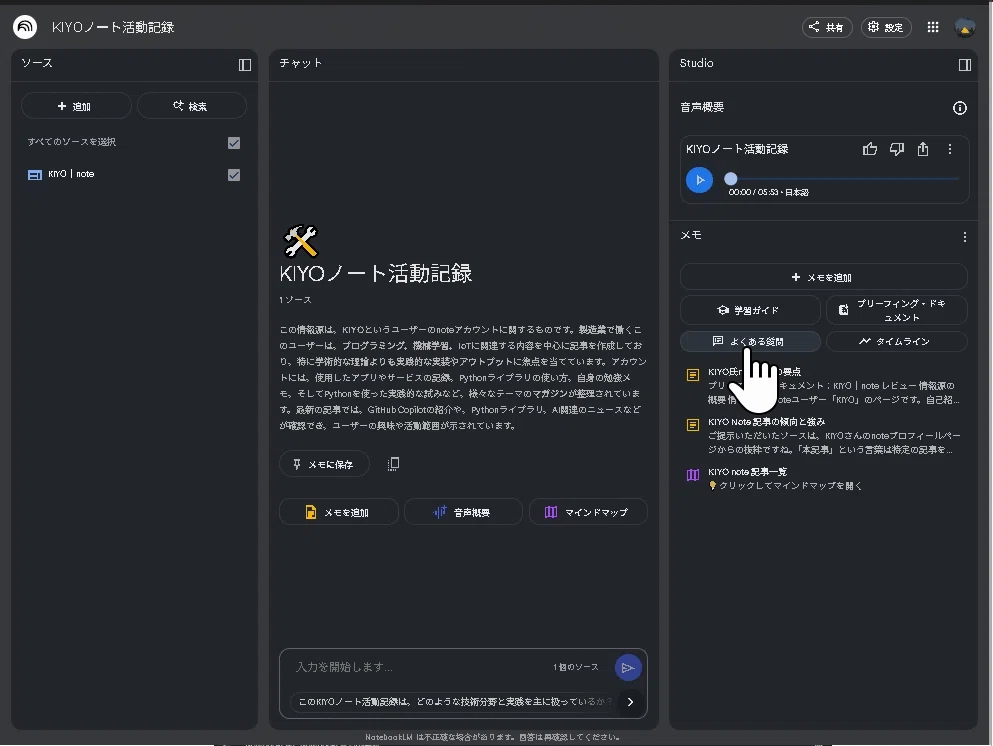The image size is (993, 746).
Task: Open the KIYO note 記事一覧 mind map icon
Action: click(693, 475)
